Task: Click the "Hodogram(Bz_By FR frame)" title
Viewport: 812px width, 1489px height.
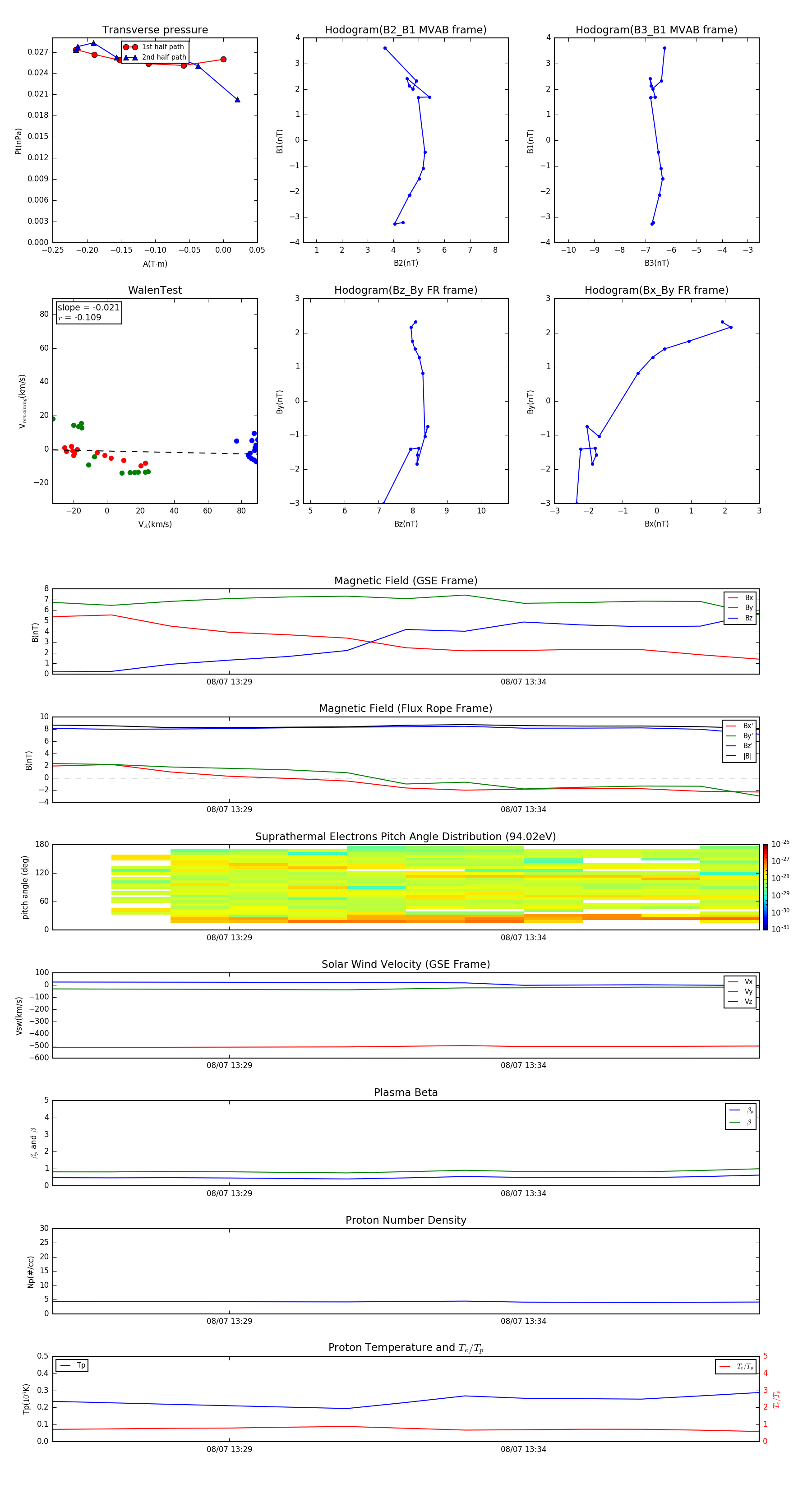Action: coord(406,290)
